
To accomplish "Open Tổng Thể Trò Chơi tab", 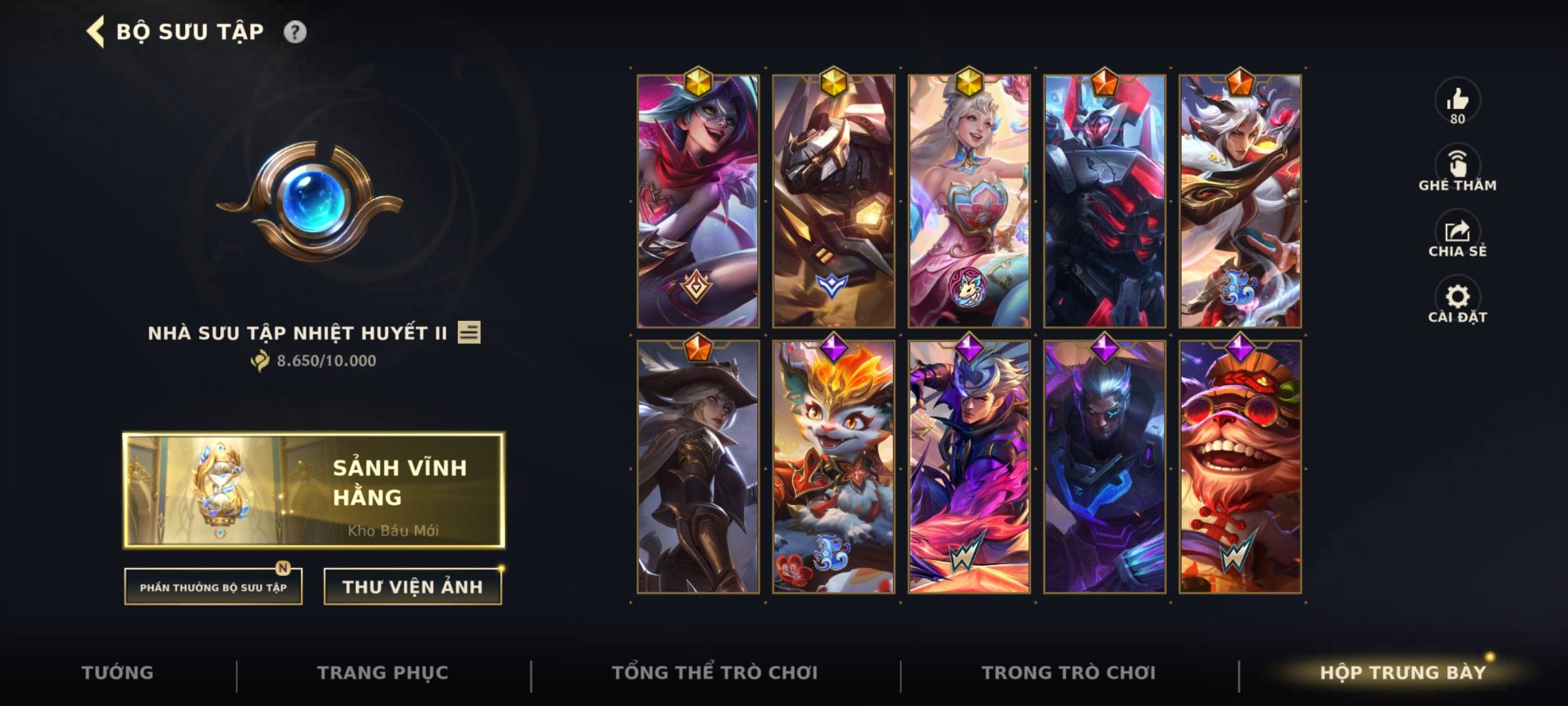I will click(x=715, y=672).
